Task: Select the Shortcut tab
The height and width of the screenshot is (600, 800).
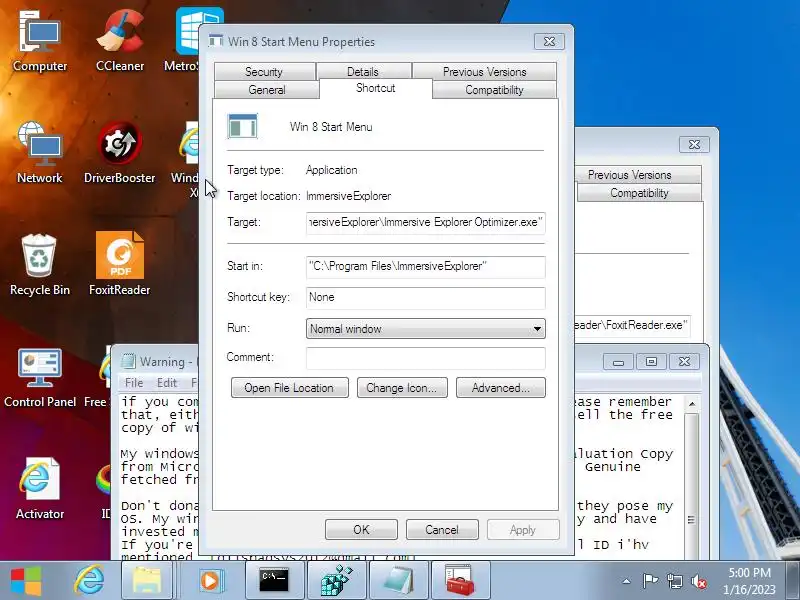Action: 376,88
